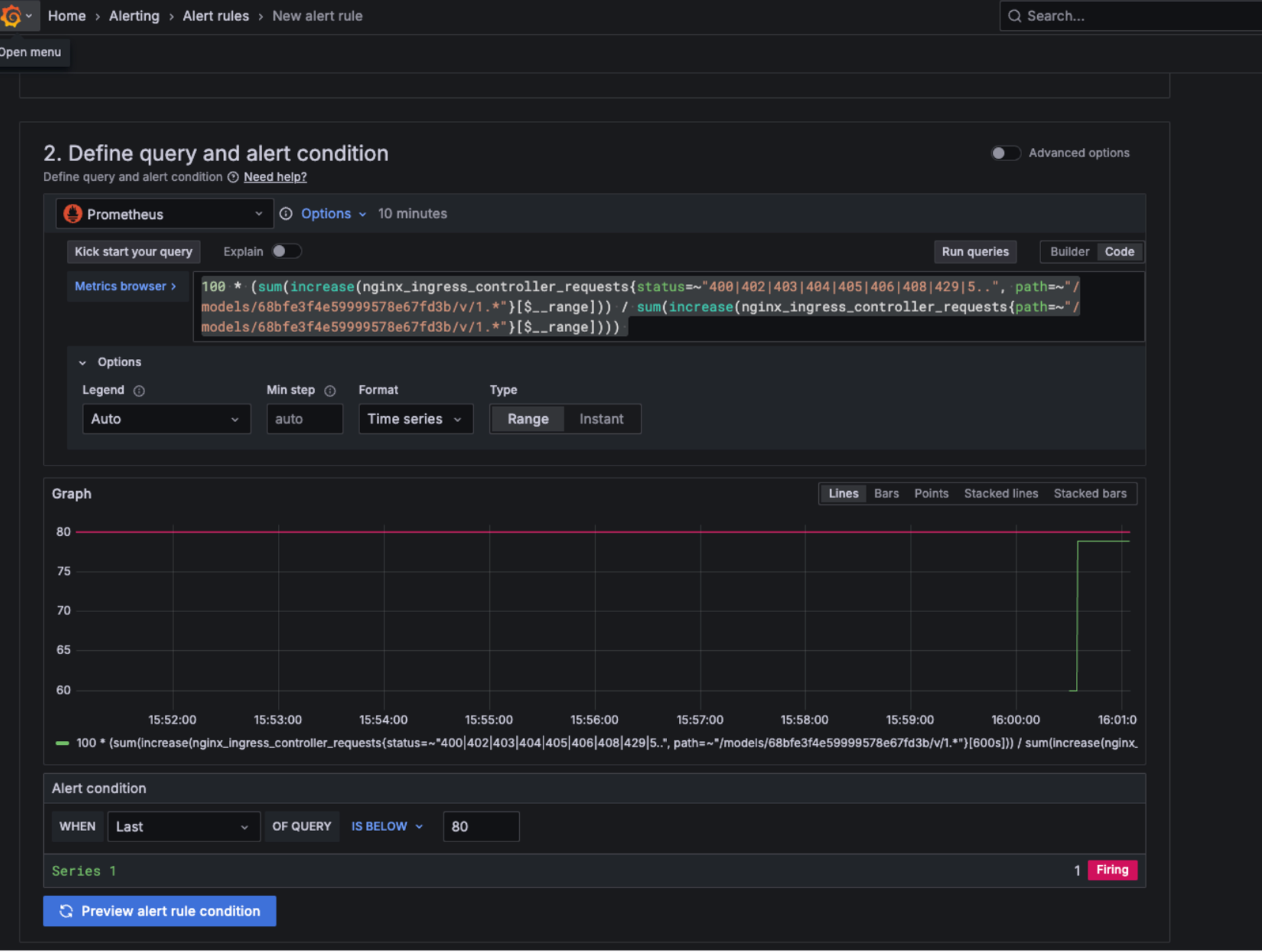This screenshot has width=1262, height=952.
Task: Switch to the Builder query mode
Action: (x=1069, y=251)
